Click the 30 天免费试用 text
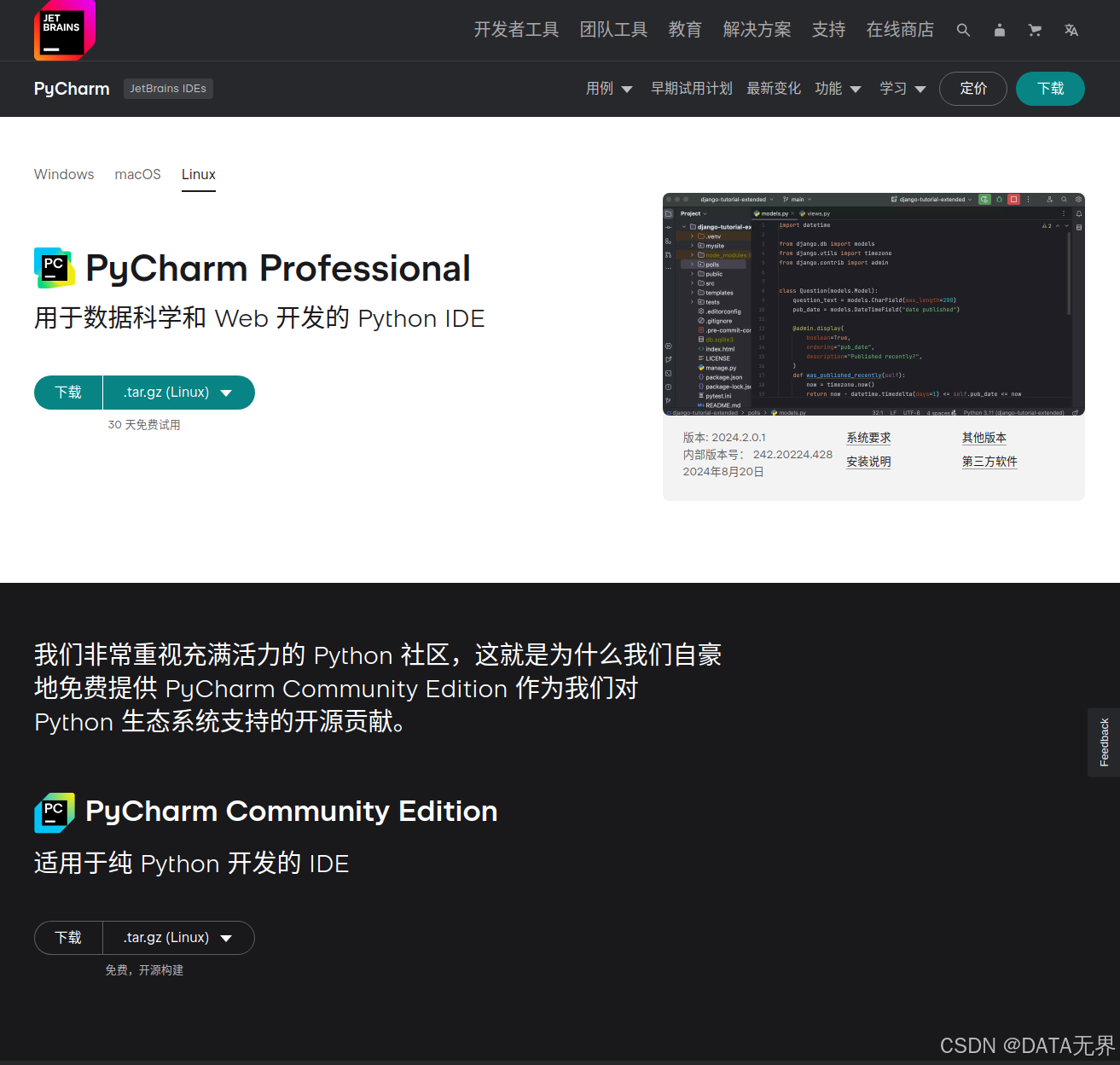 (144, 425)
